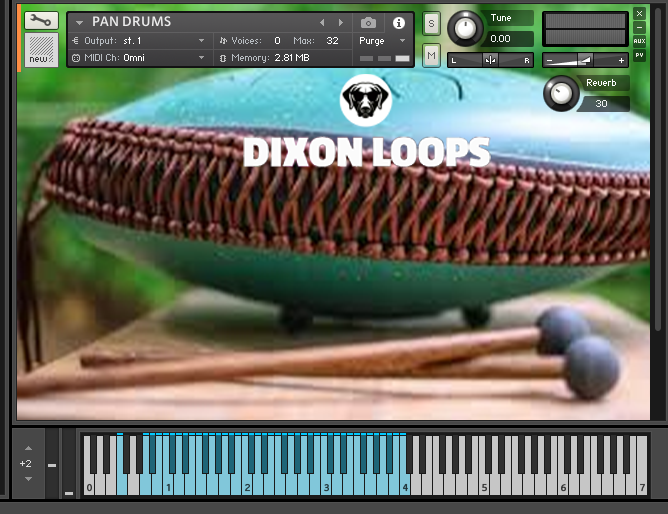Collapse the PAN DRUMS instrument header
668x514 pixels.
click(79, 22)
